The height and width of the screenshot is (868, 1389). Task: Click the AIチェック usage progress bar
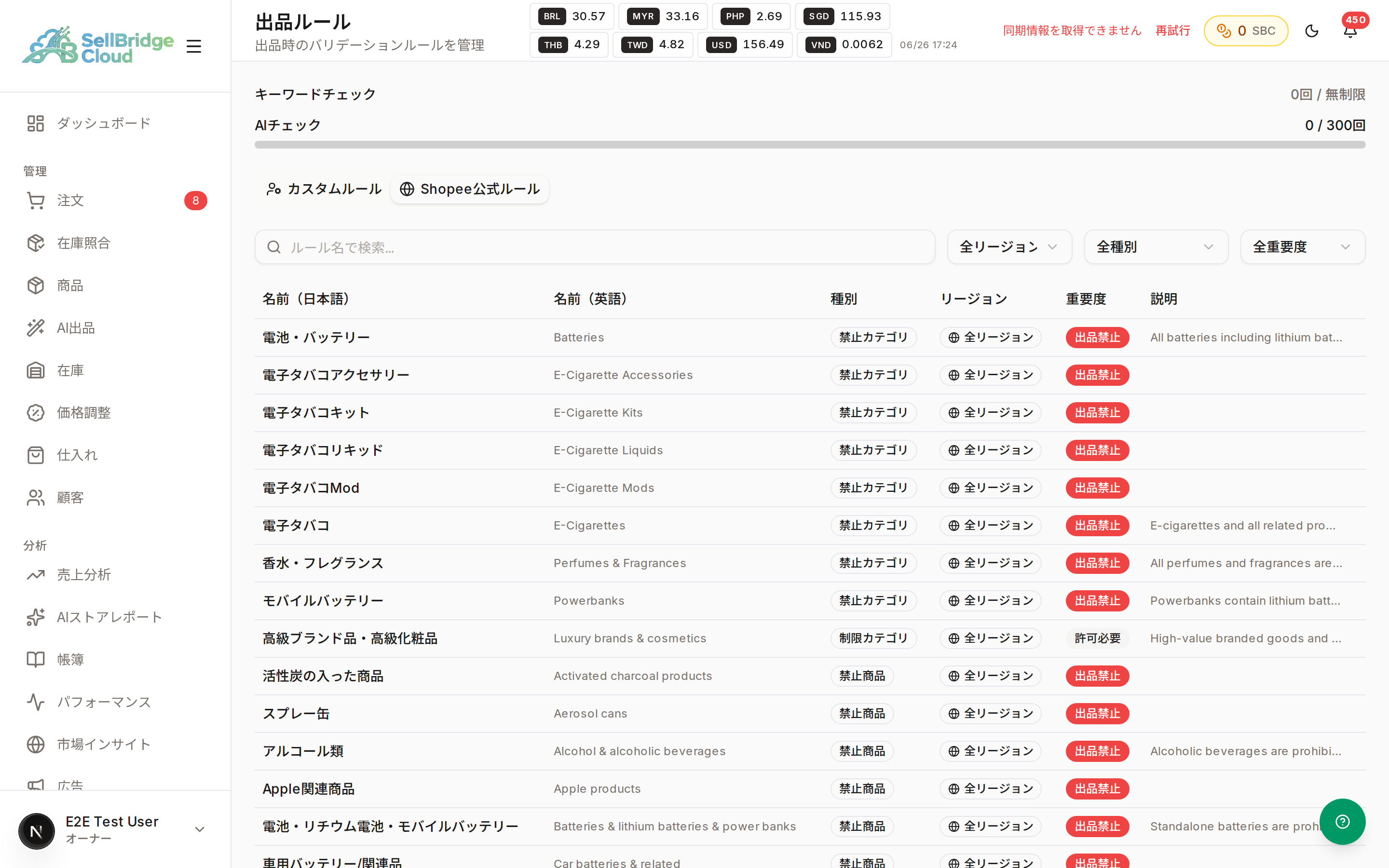tap(810, 145)
